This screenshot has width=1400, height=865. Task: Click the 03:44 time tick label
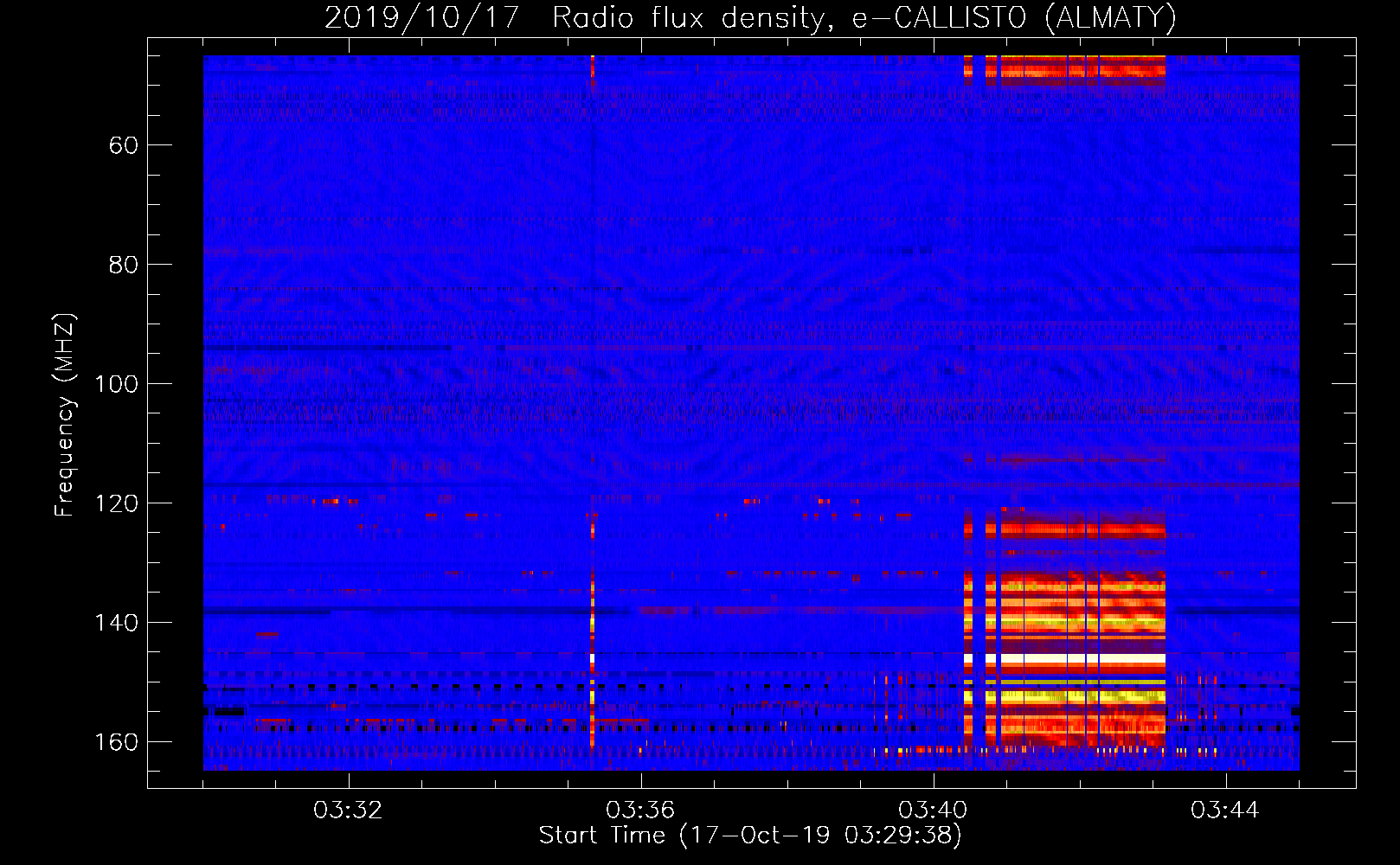coord(1225,811)
